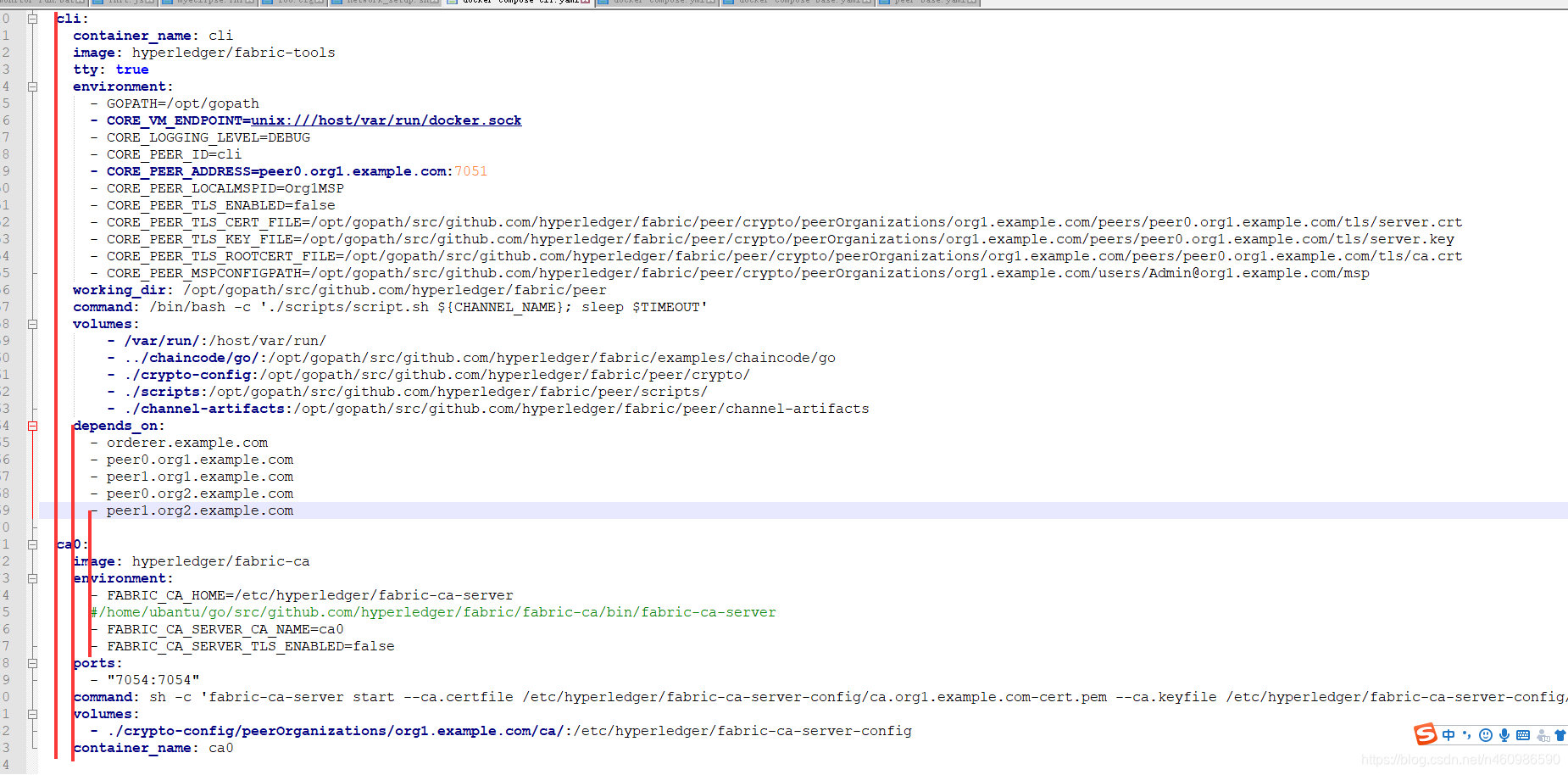
Task: Open the soft keyboard icon in IME bar
Action: pyautogui.click(x=1523, y=735)
